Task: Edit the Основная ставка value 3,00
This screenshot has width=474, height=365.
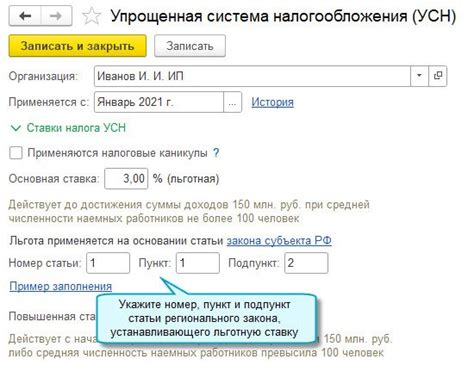Action: tap(126, 179)
